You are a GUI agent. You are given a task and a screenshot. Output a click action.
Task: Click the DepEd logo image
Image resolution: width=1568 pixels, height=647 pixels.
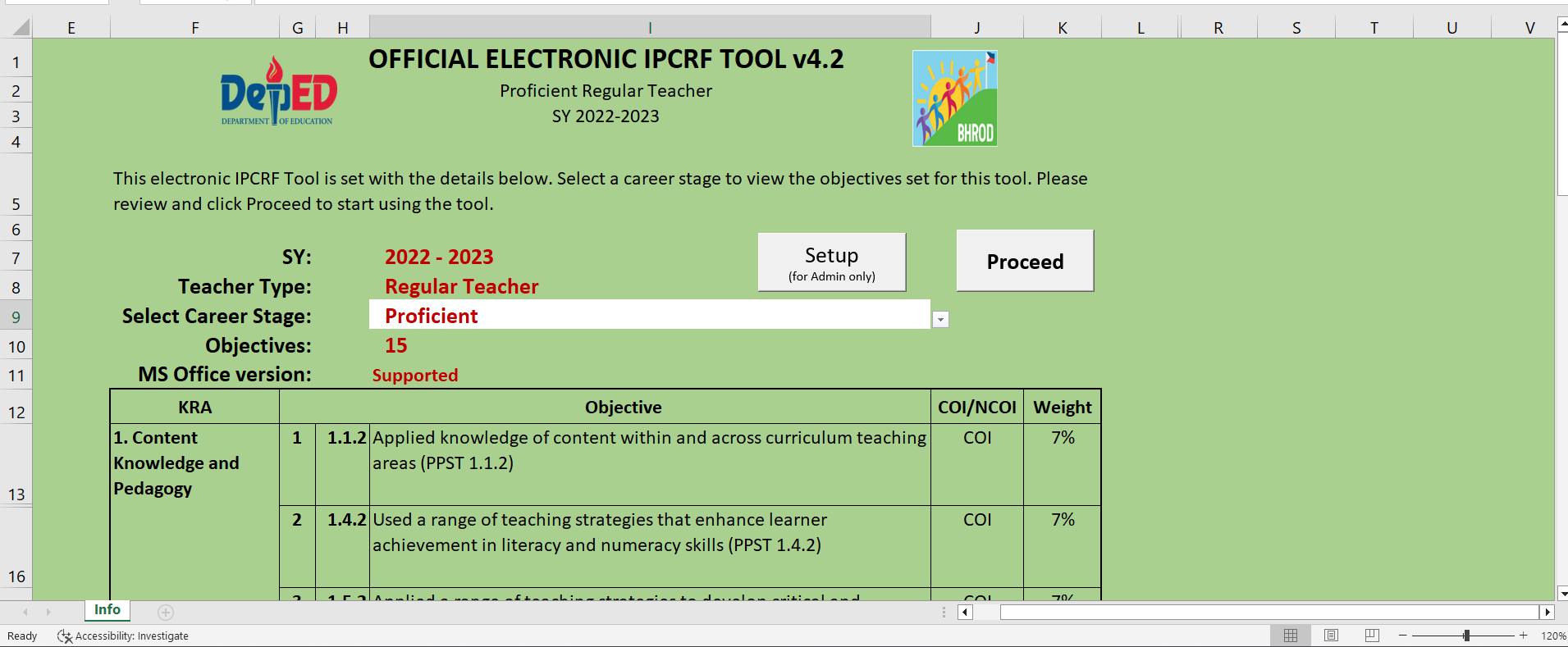click(279, 91)
